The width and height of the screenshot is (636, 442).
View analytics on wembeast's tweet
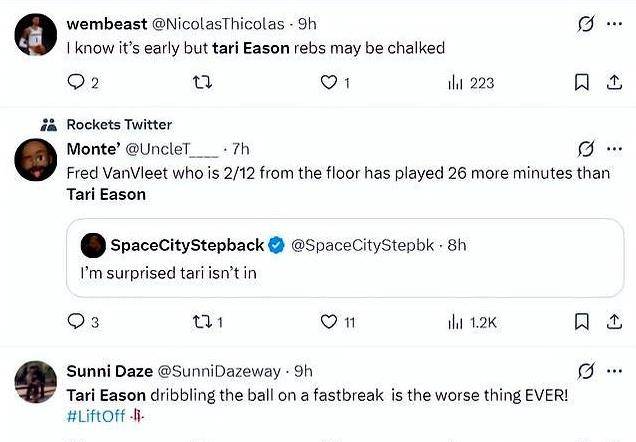(x=456, y=83)
